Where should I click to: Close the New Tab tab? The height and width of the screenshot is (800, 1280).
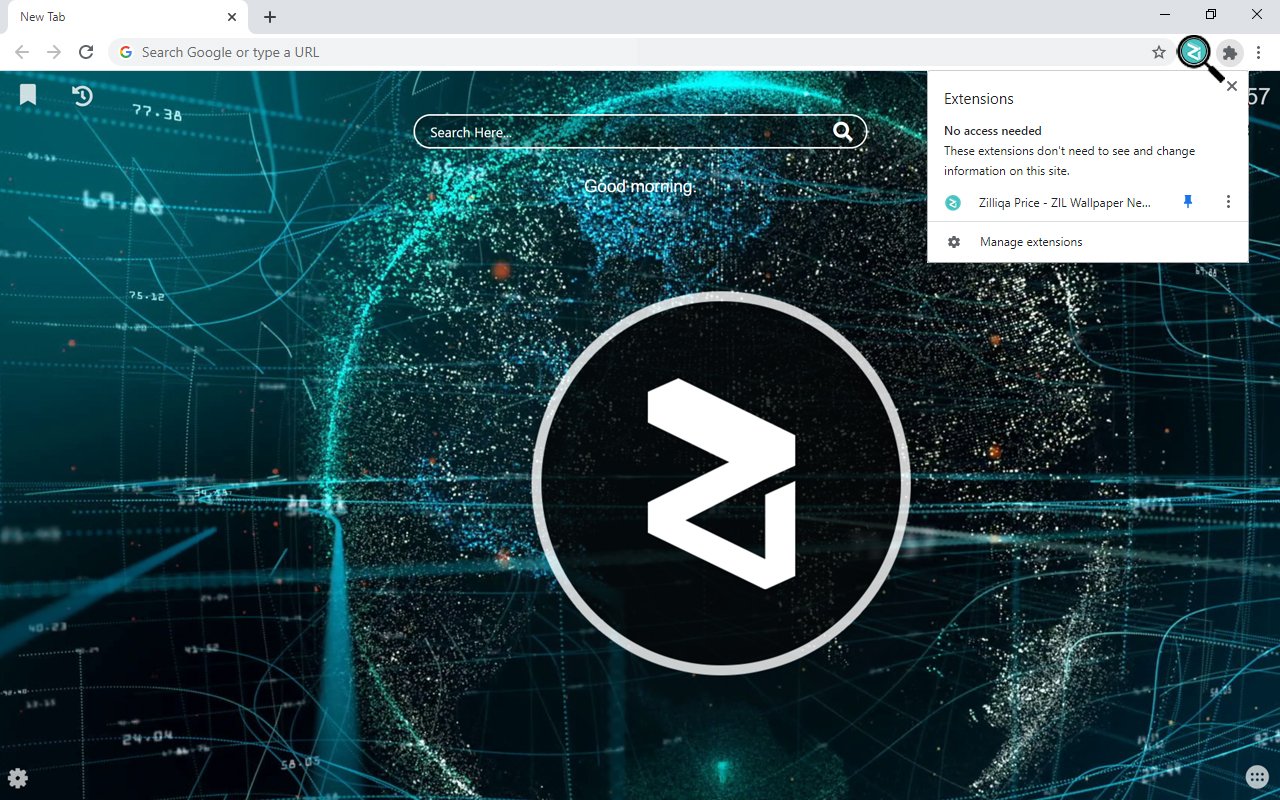(x=231, y=17)
